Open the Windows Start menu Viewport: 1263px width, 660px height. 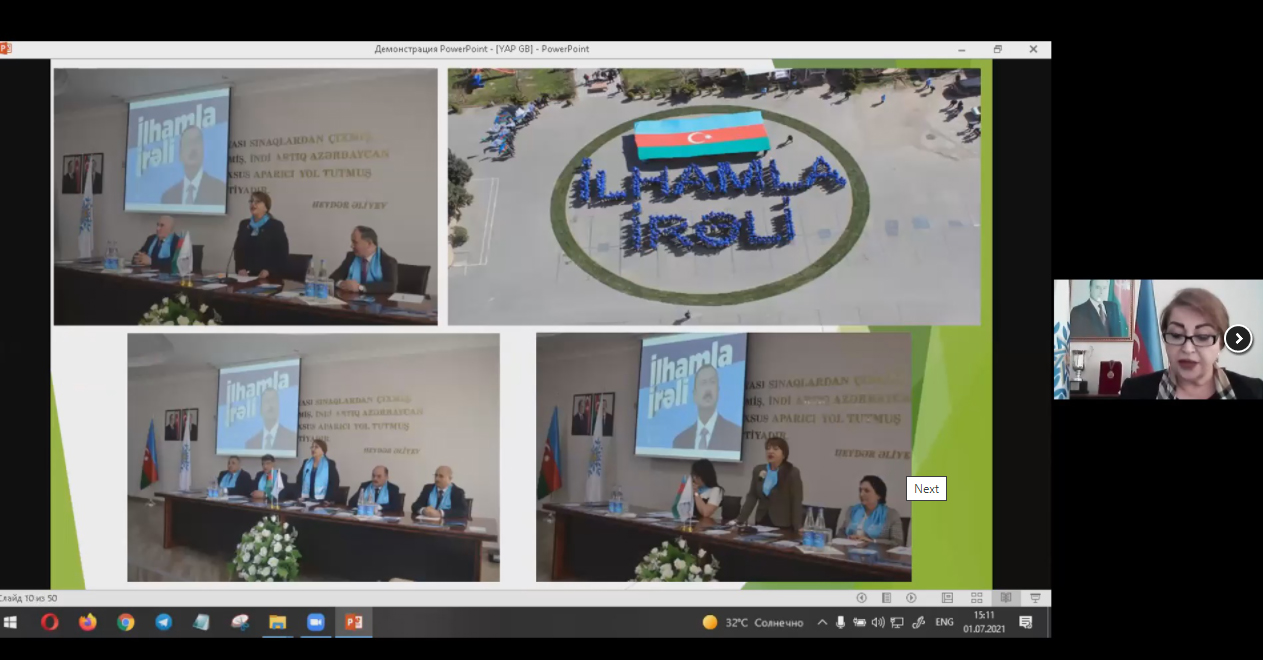[11, 622]
